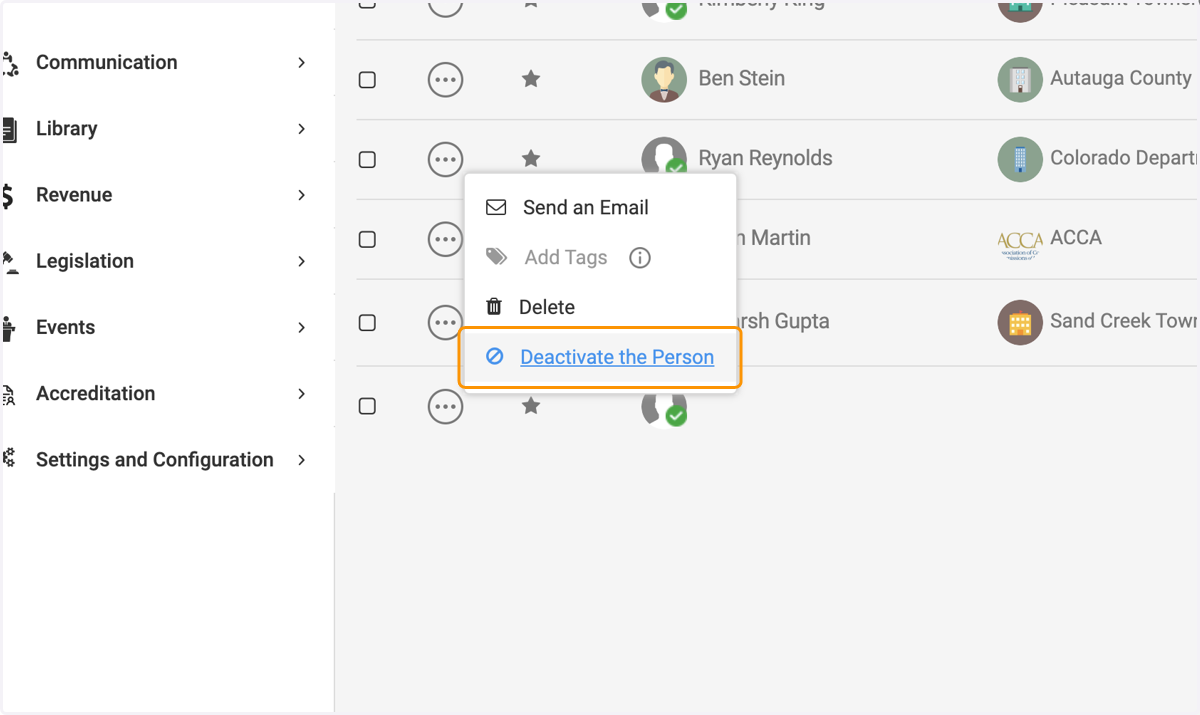The image size is (1200, 715).
Task: Click the tags icon in context menu
Action: [497, 257]
